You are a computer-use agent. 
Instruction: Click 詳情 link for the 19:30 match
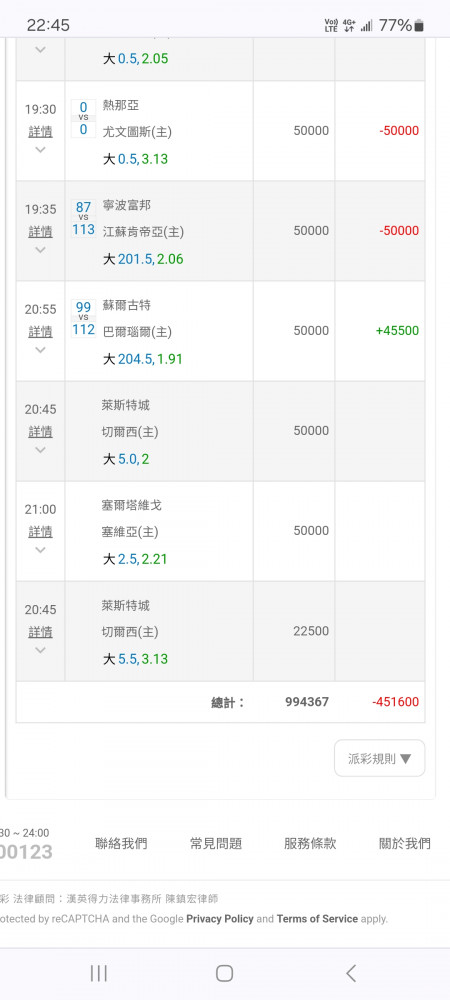[x=40, y=131]
